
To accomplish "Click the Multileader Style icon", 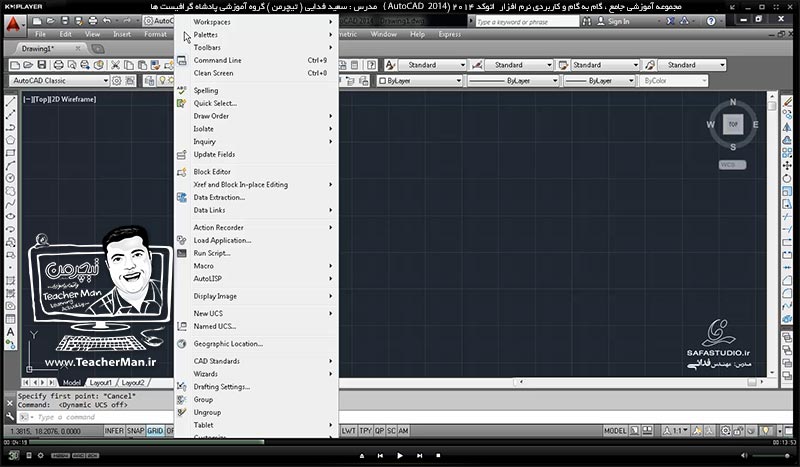I will [650, 65].
